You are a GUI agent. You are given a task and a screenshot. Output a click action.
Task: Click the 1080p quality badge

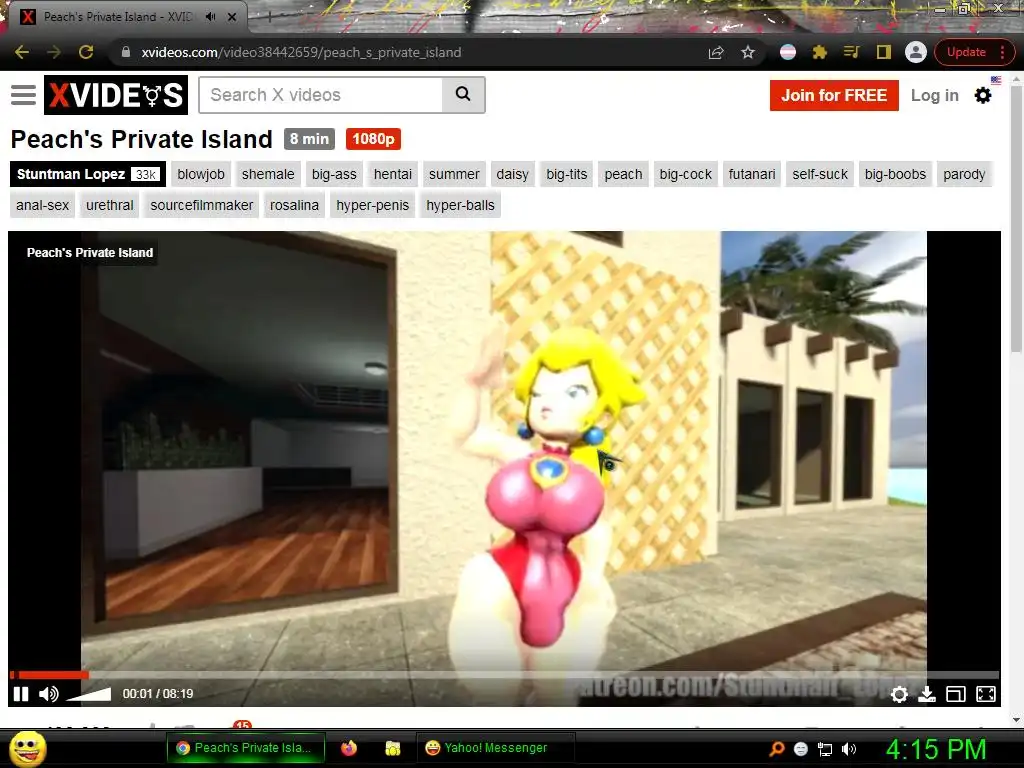373,139
